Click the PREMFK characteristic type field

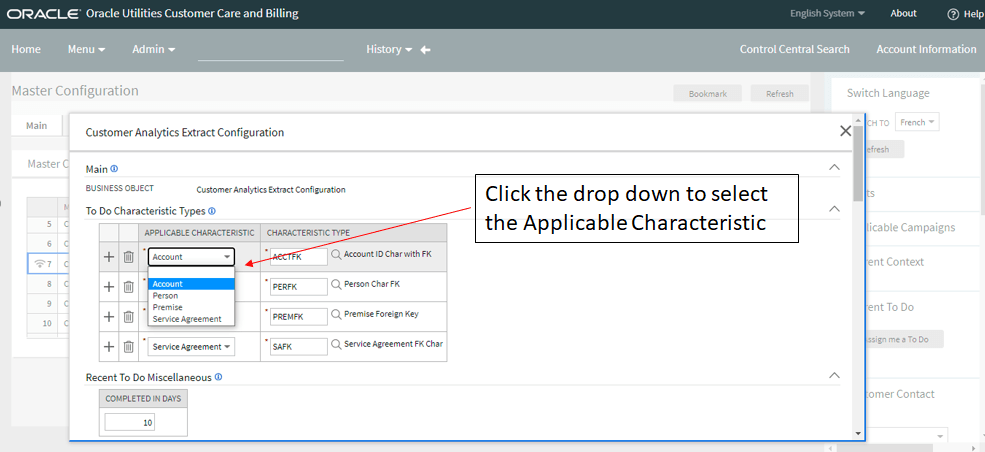point(298,317)
